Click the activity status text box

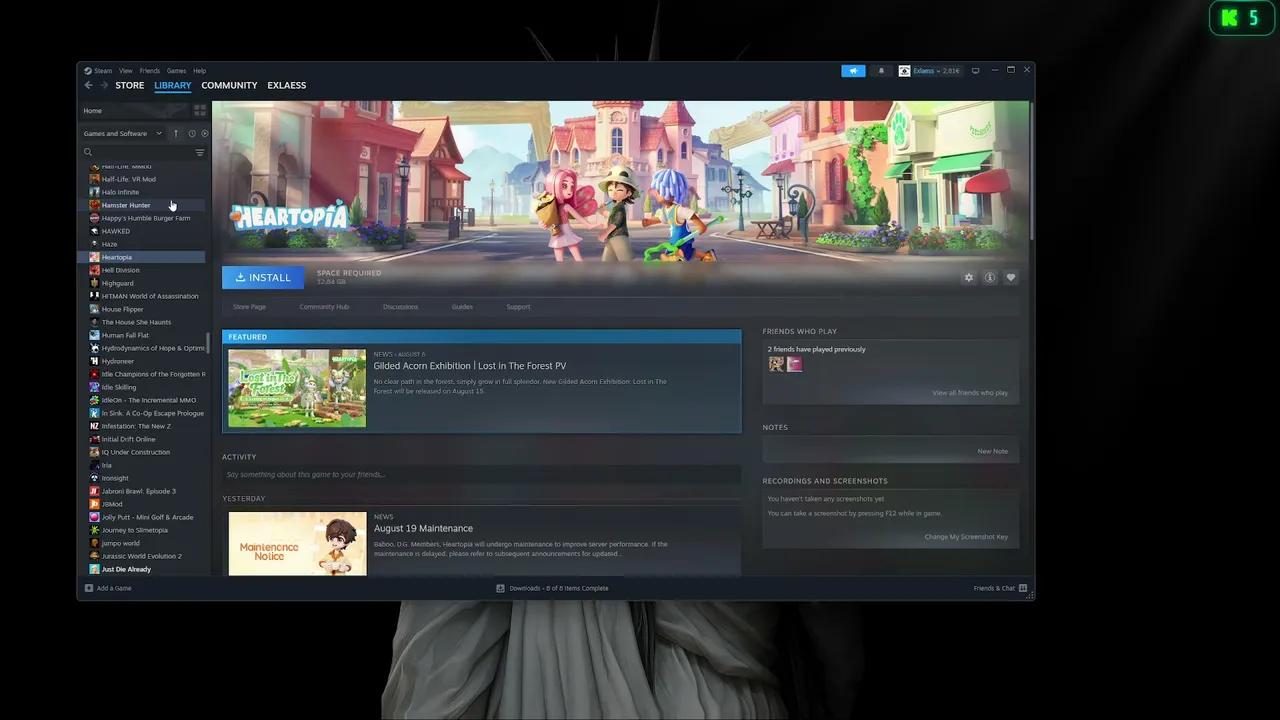[x=481, y=474]
